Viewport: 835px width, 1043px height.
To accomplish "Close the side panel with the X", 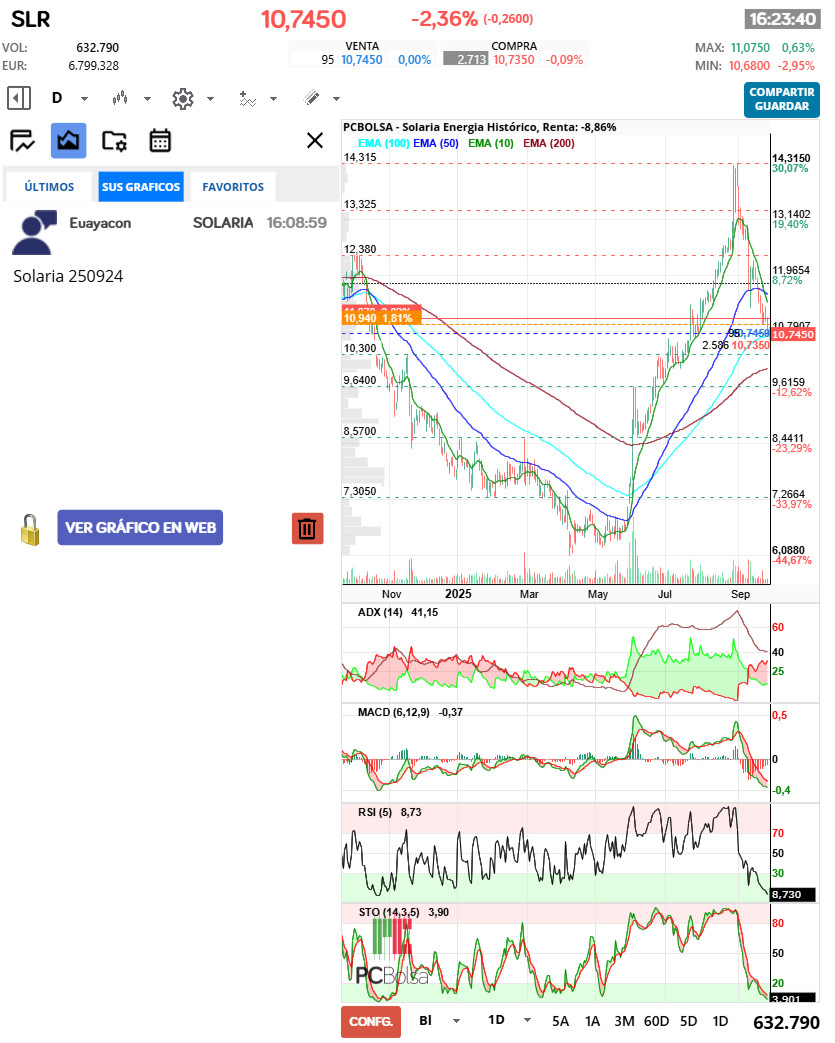I will point(315,140).
